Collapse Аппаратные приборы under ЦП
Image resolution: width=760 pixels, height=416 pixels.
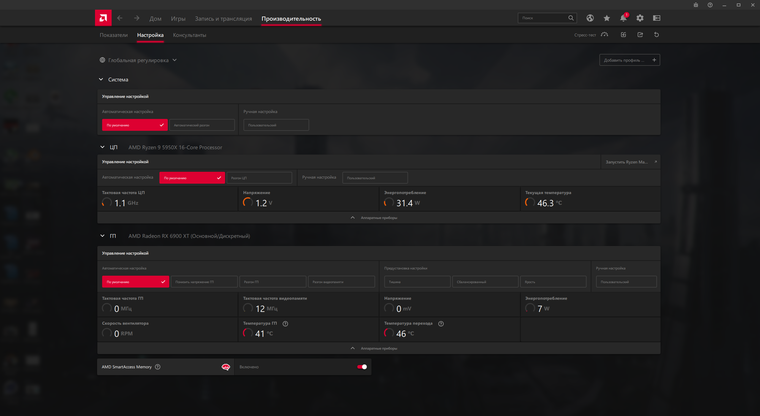click(x=379, y=218)
